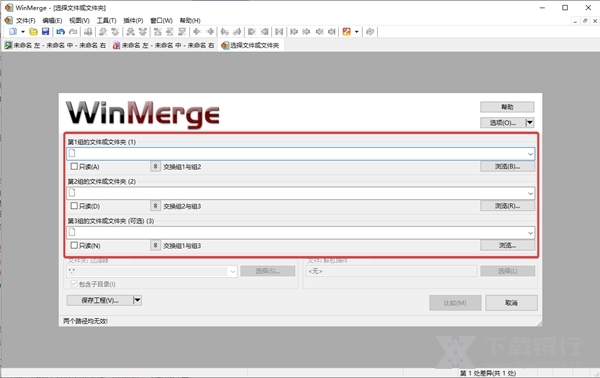Click the Copy Right and Advance icon

point(225,32)
